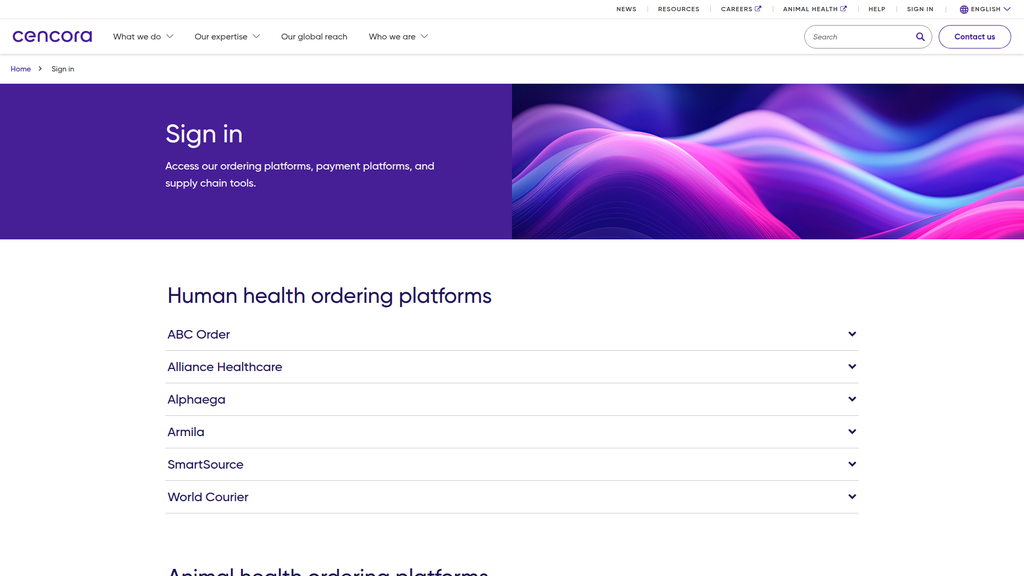Expand the ABC Order accordion

click(x=512, y=334)
